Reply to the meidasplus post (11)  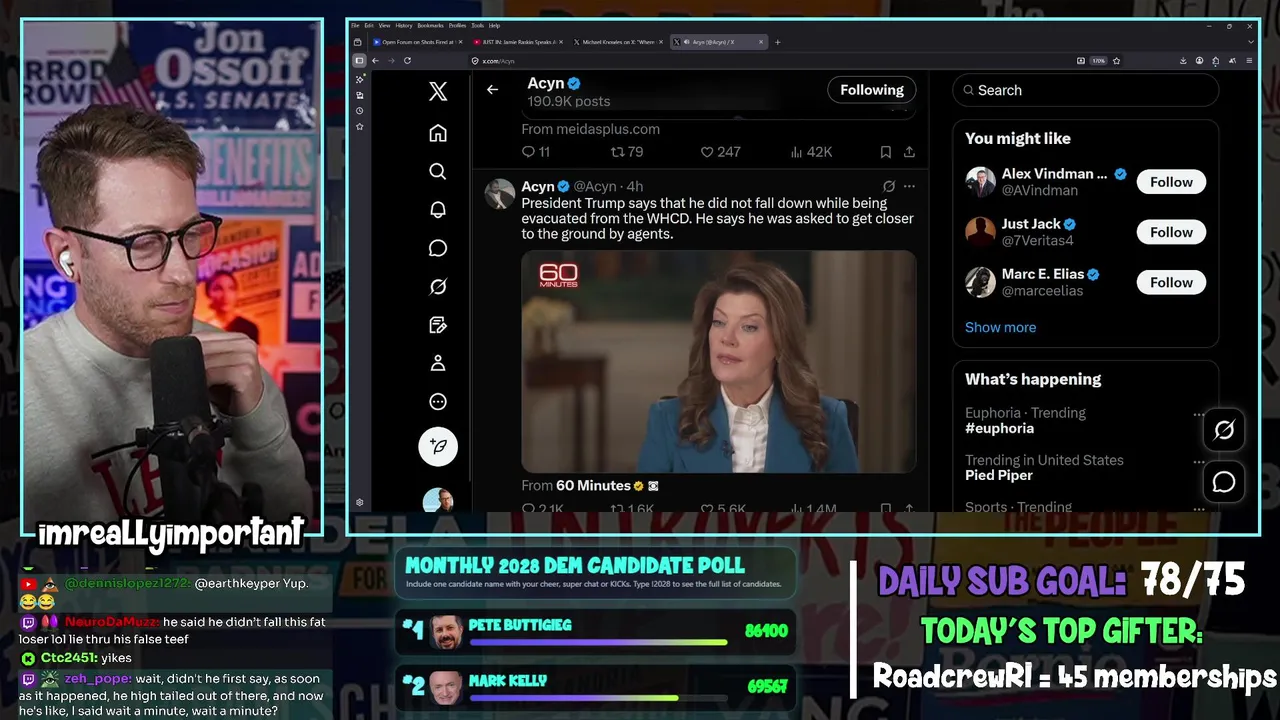click(536, 152)
